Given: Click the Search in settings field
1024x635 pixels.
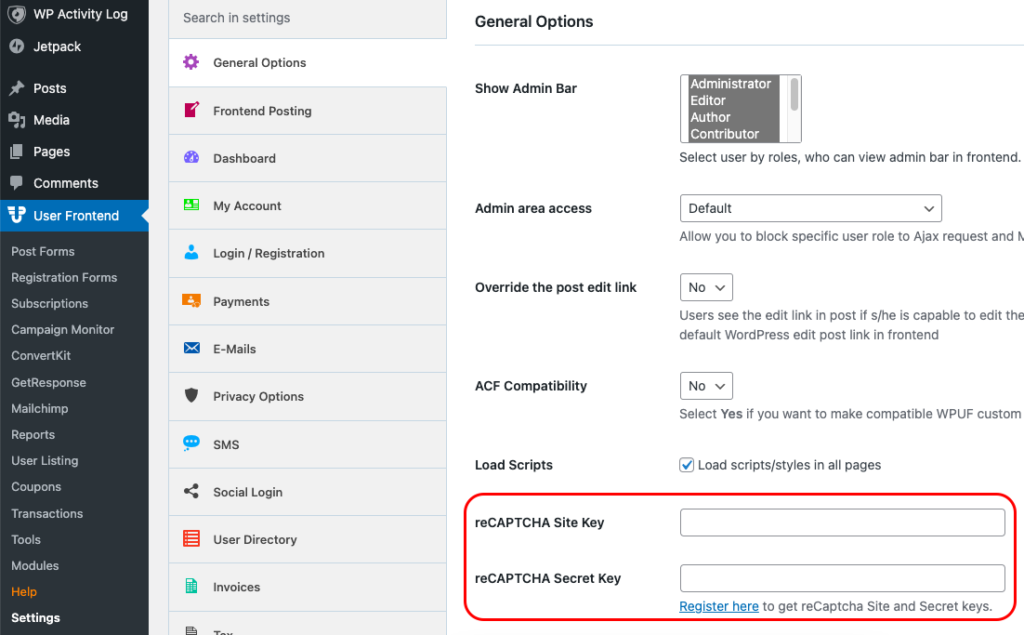Looking at the screenshot, I should click(x=308, y=18).
